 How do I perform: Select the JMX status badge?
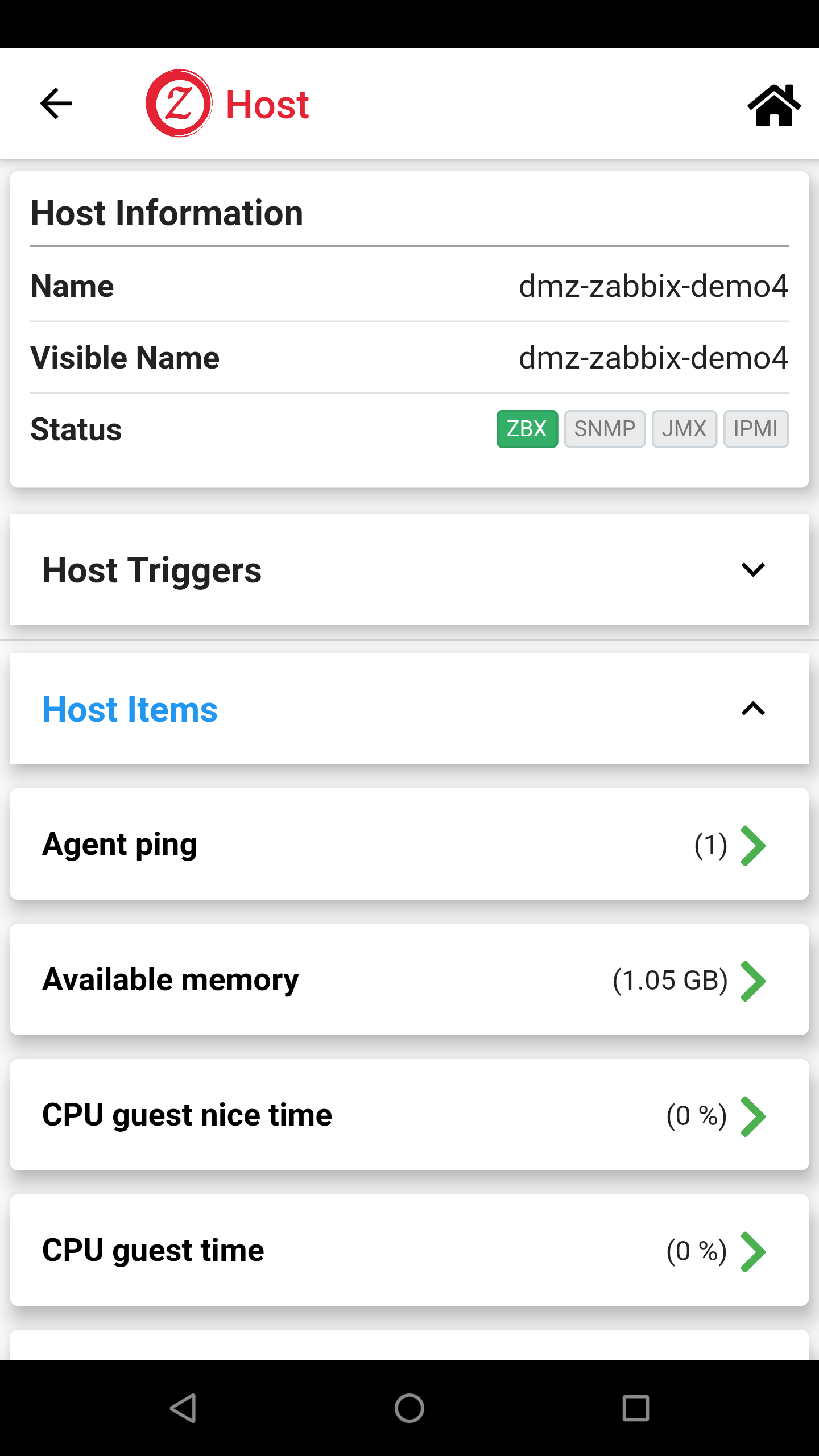point(684,429)
